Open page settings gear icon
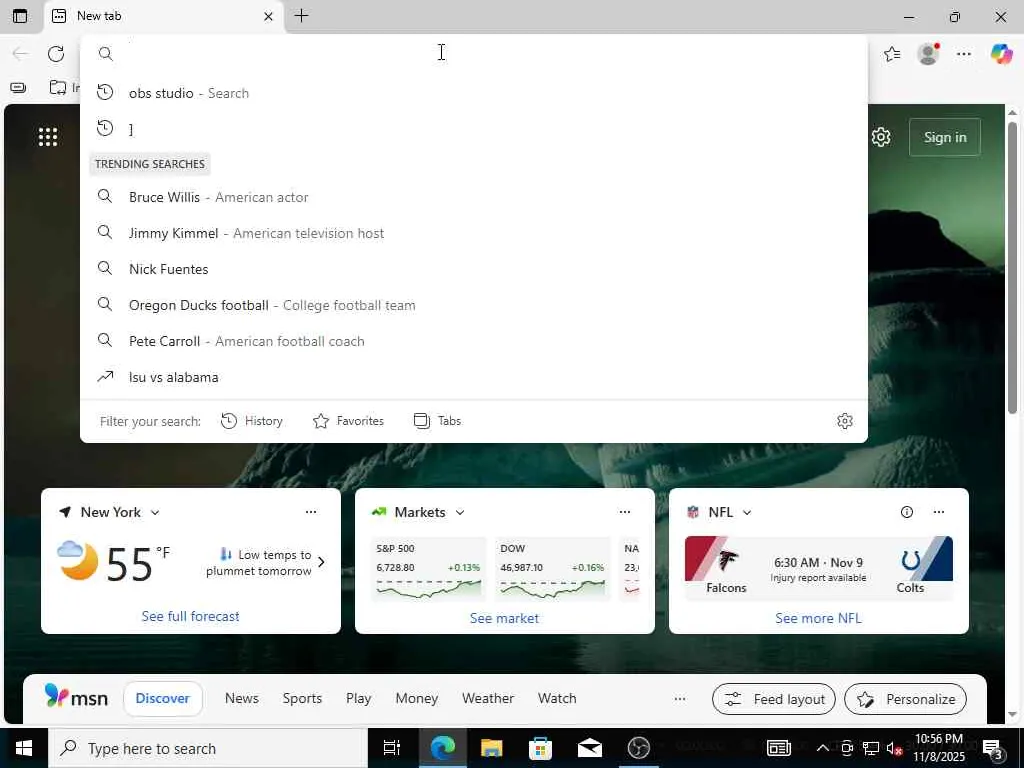This screenshot has width=1024, height=768. (881, 137)
